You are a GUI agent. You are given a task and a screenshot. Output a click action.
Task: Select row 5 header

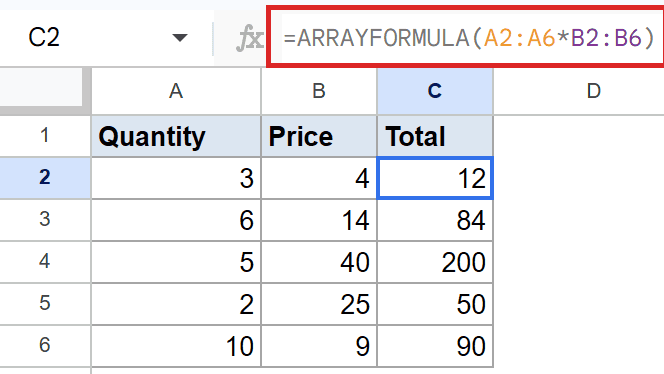click(x=45, y=304)
